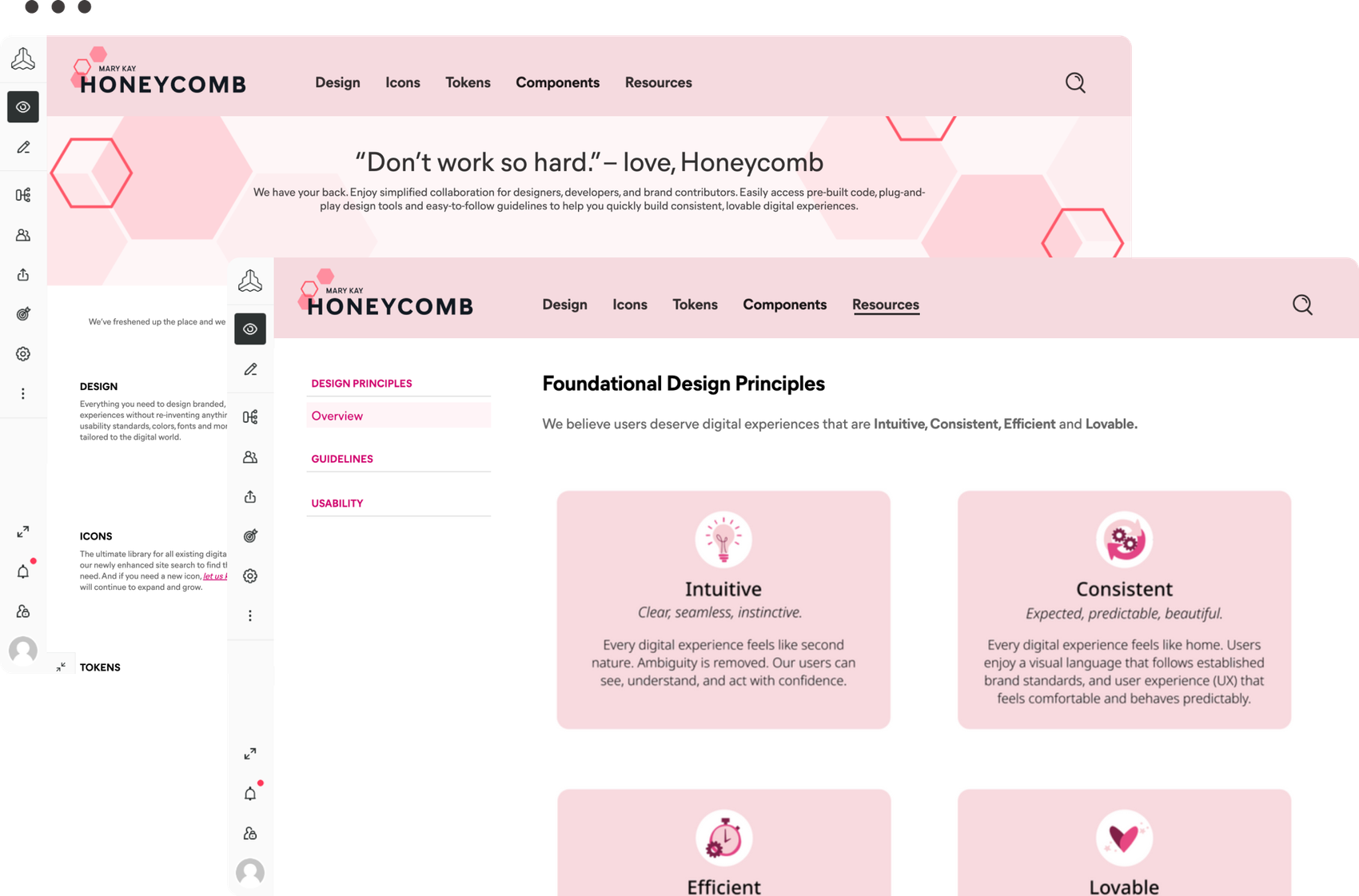Open Design tab in front window navigation

click(x=564, y=305)
